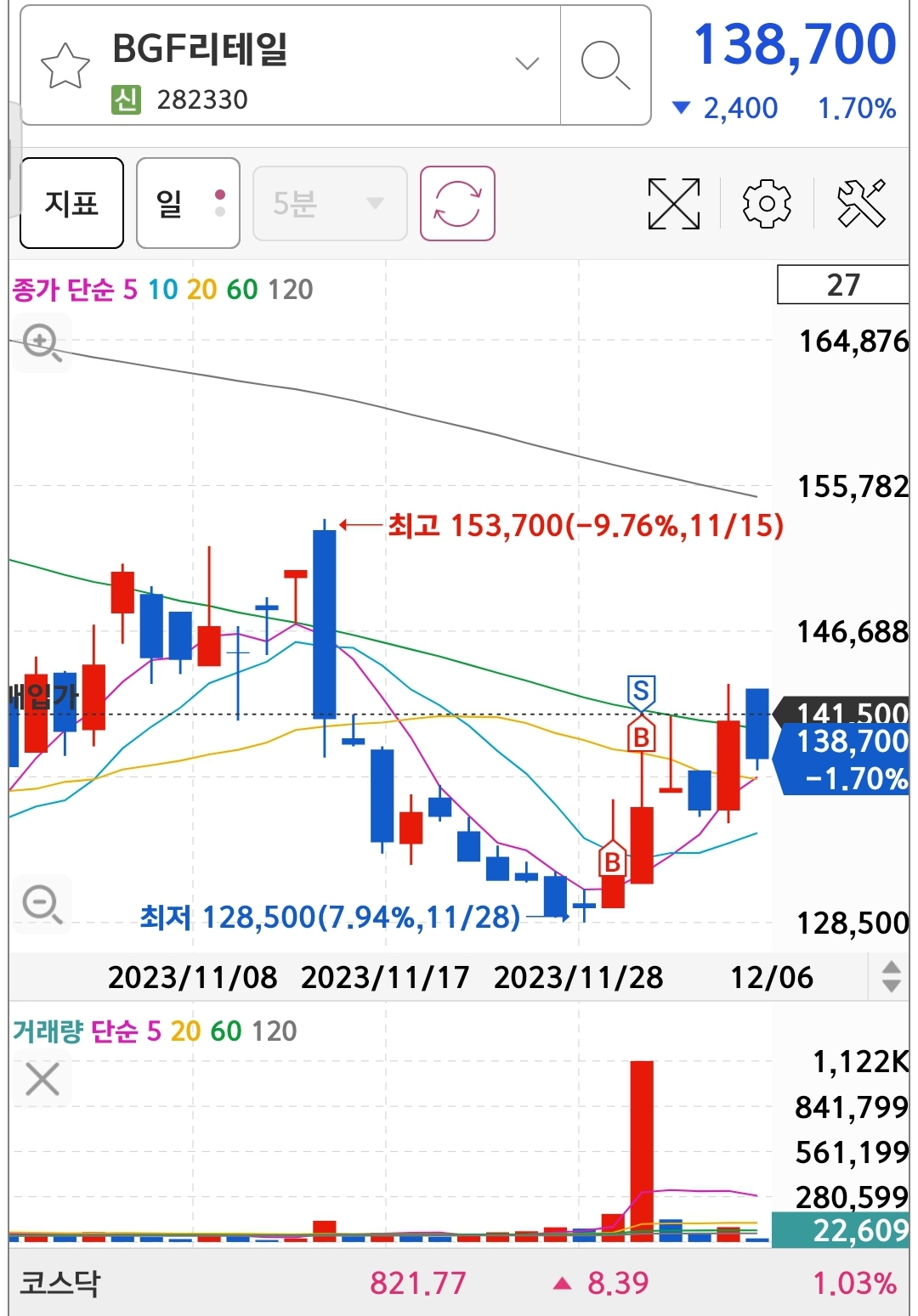Open chart settings gear icon
Image resolution: width=918 pixels, height=1316 pixels.
tap(767, 203)
